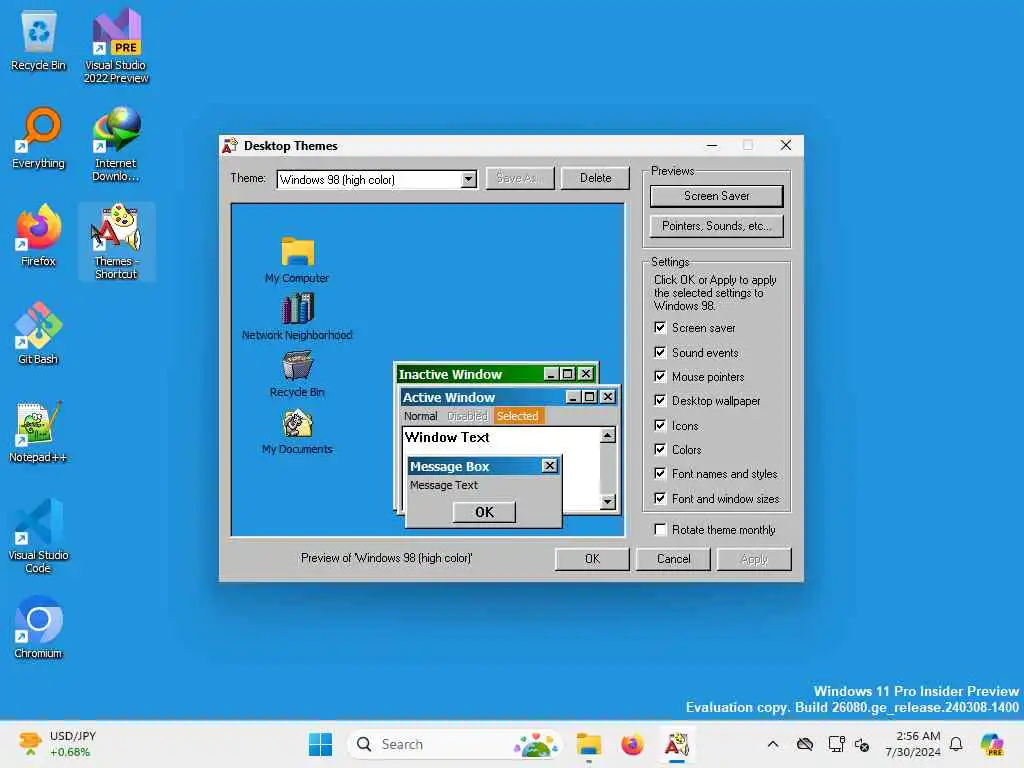Image resolution: width=1024 pixels, height=768 pixels.
Task: Open the Recycle Bin desktop icon
Action: pyautogui.click(x=39, y=40)
